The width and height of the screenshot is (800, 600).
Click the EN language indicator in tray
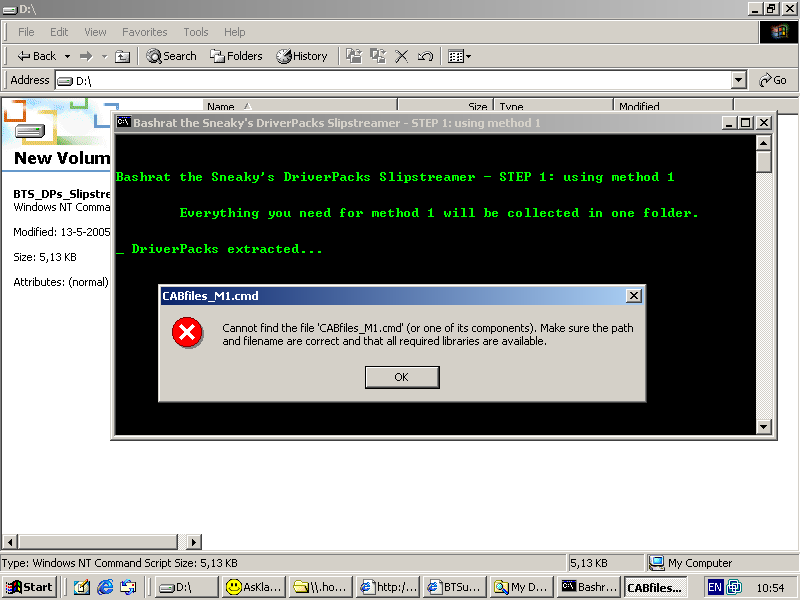click(x=715, y=587)
